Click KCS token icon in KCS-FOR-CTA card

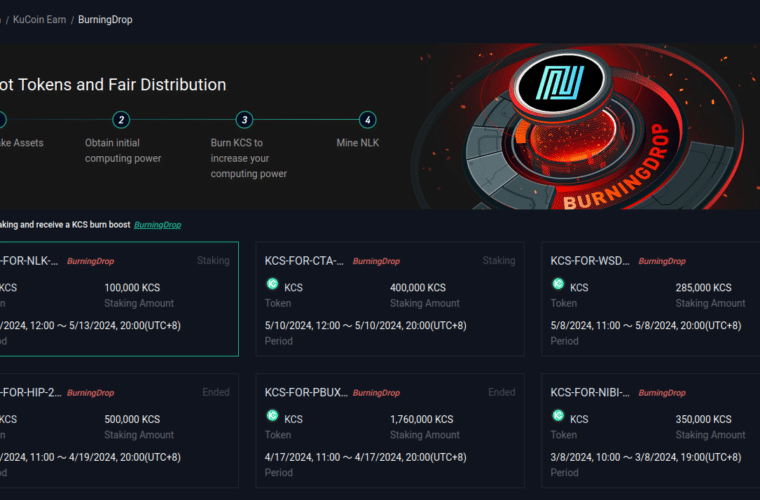point(272,284)
